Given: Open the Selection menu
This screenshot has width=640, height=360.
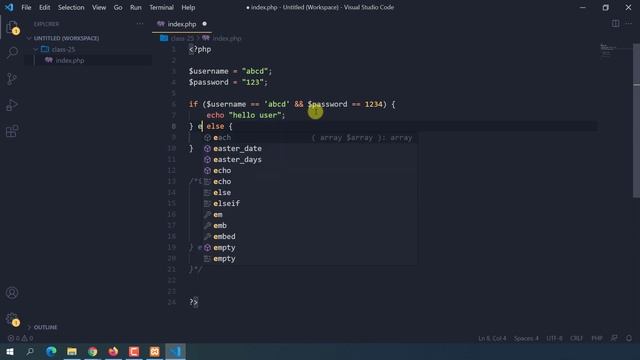Looking at the screenshot, I should pyautogui.click(x=71, y=7).
